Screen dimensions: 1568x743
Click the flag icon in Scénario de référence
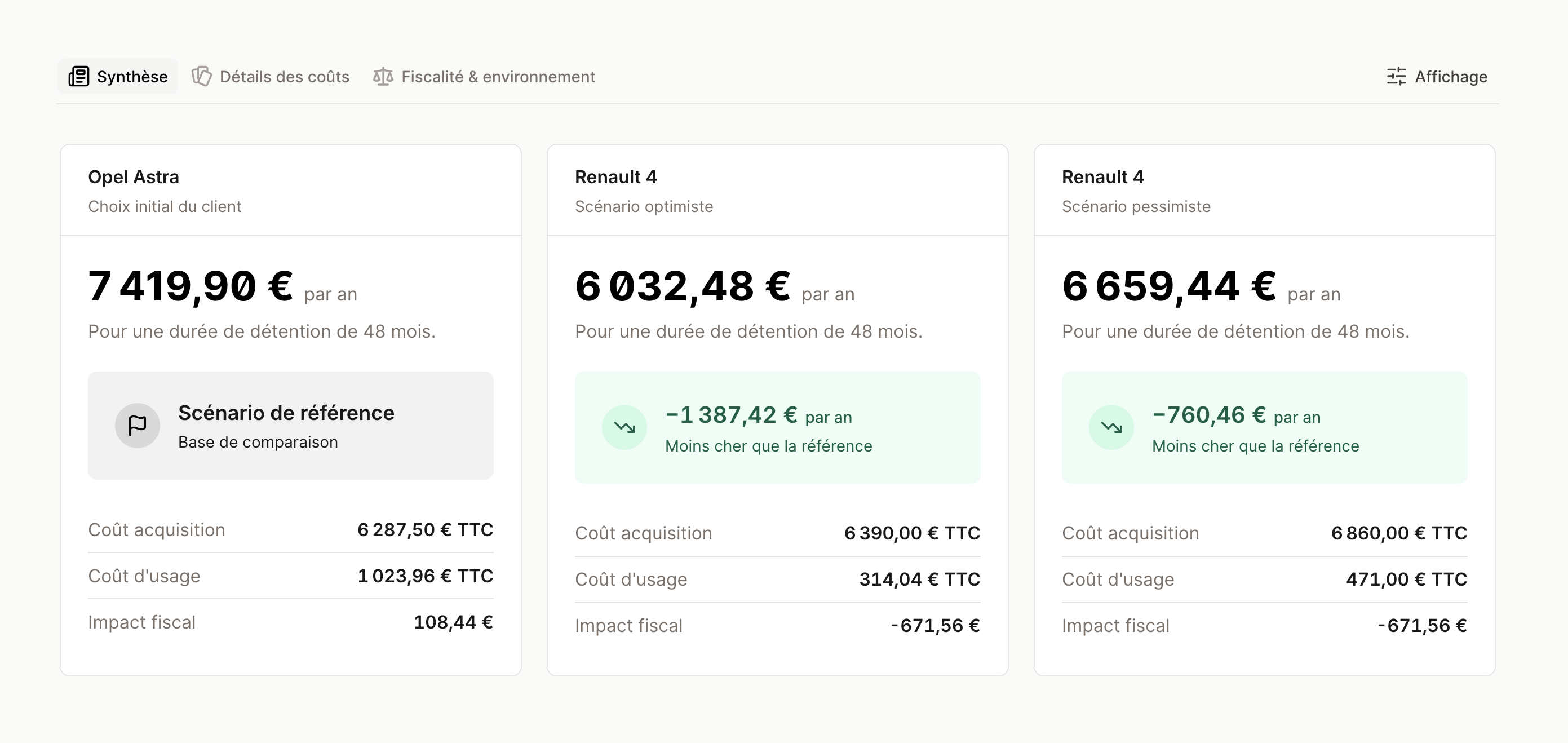[x=138, y=425]
